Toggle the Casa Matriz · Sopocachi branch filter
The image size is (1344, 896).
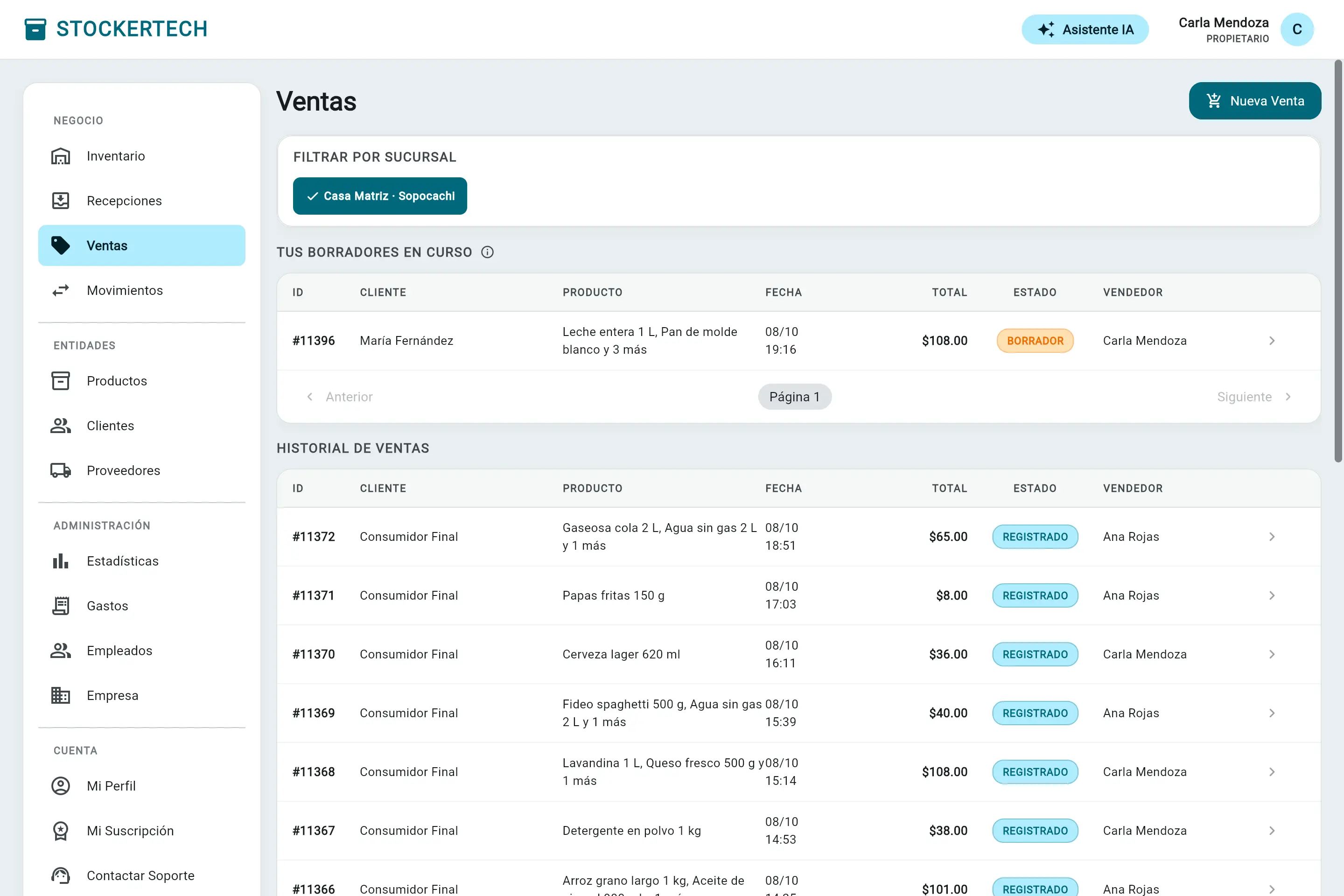tap(380, 196)
